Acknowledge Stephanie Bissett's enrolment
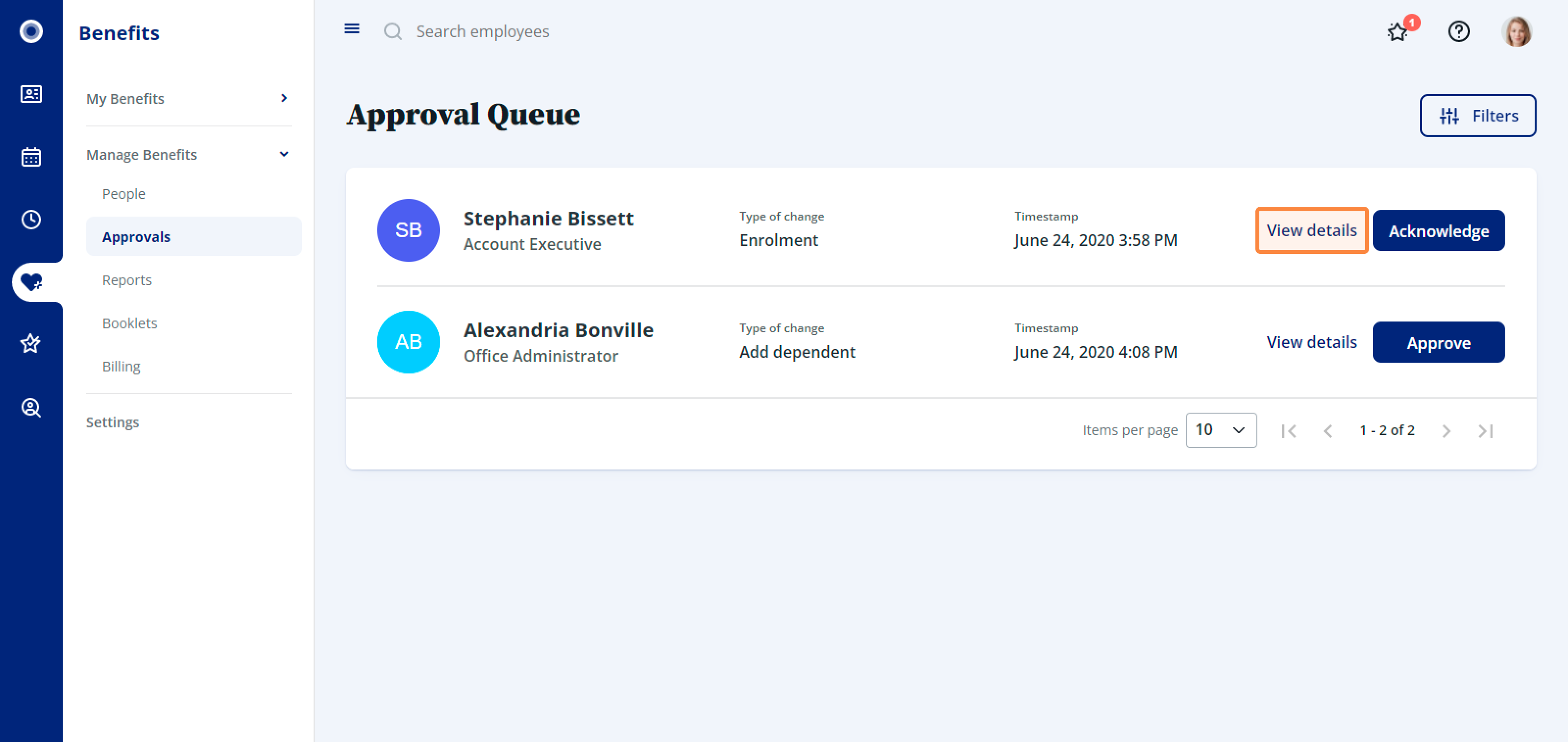 click(1438, 231)
